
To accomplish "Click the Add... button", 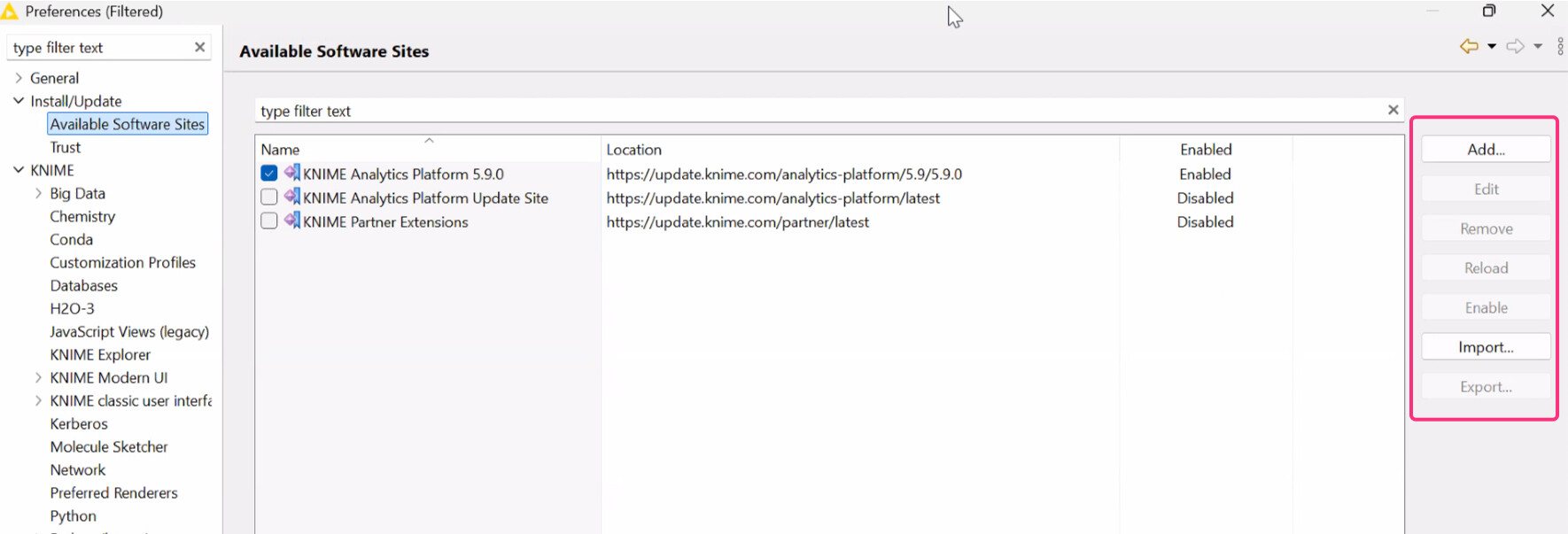I will [1486, 150].
